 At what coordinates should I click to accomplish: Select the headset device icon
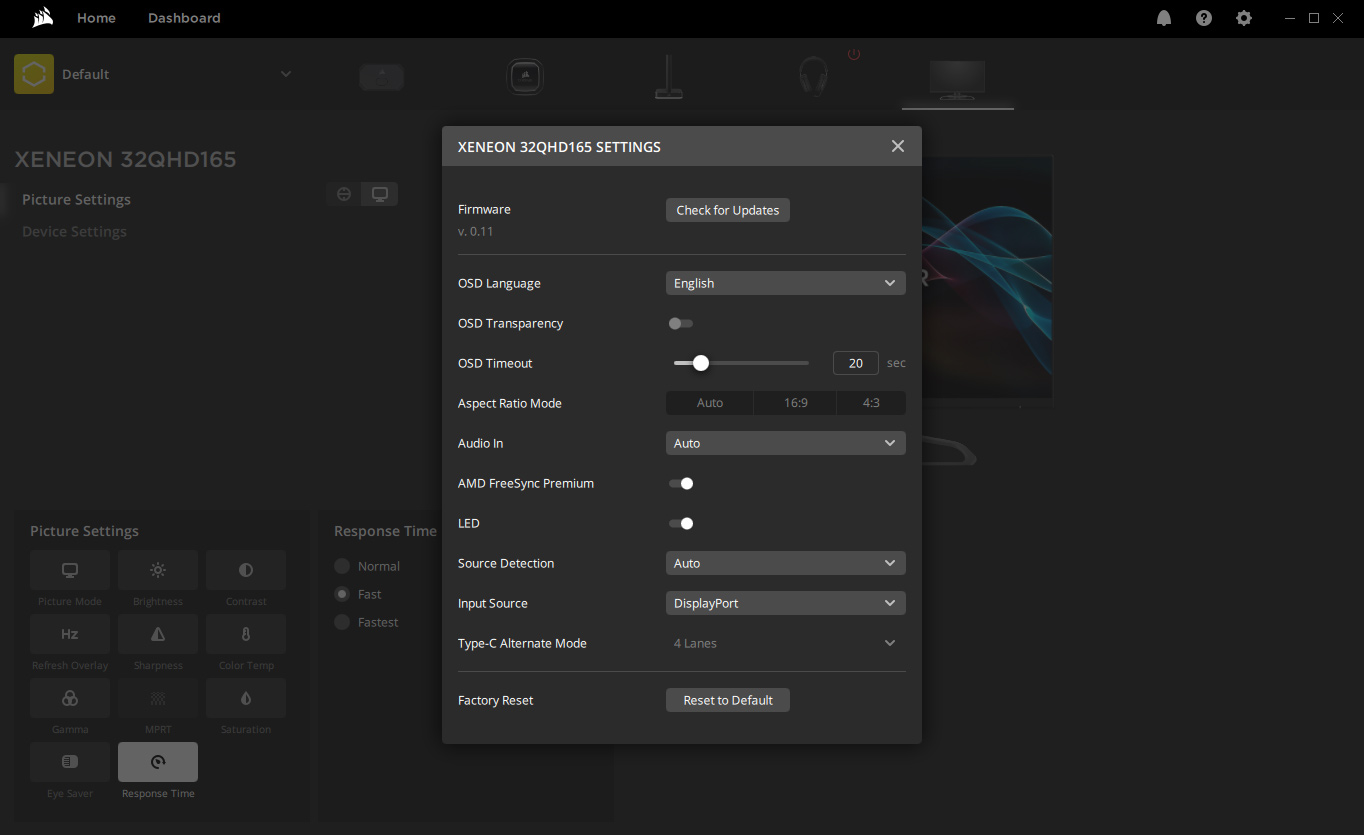813,77
